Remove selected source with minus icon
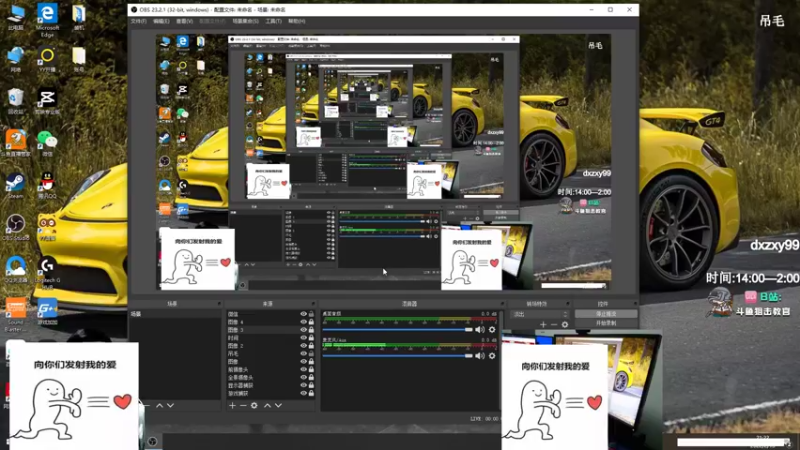 [243, 406]
